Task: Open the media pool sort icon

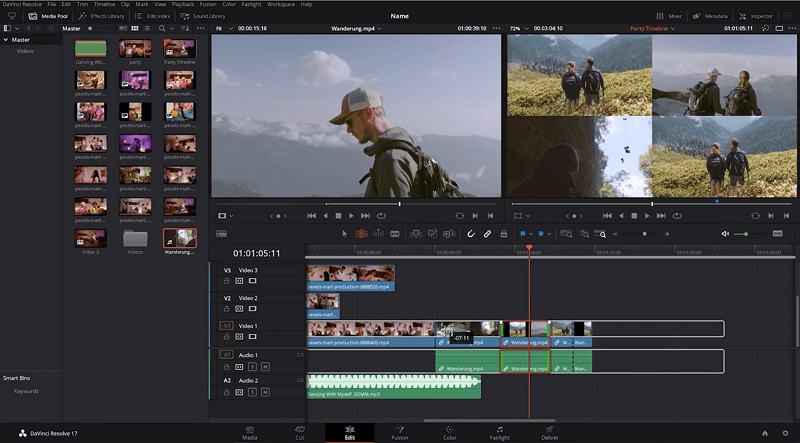Action: [185, 29]
